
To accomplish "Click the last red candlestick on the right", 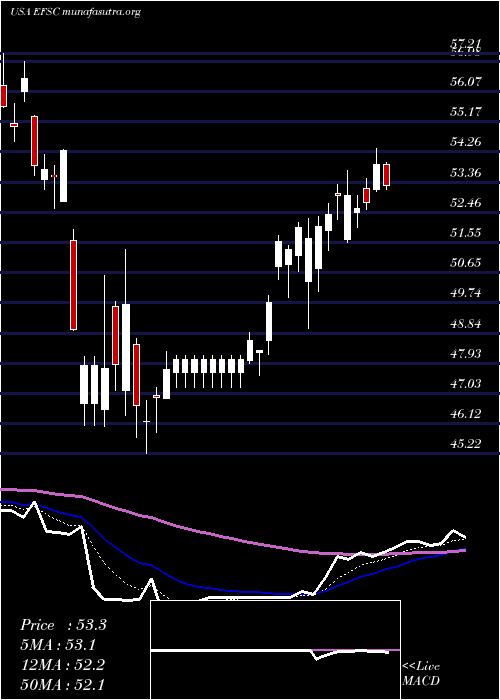I will [387, 175].
